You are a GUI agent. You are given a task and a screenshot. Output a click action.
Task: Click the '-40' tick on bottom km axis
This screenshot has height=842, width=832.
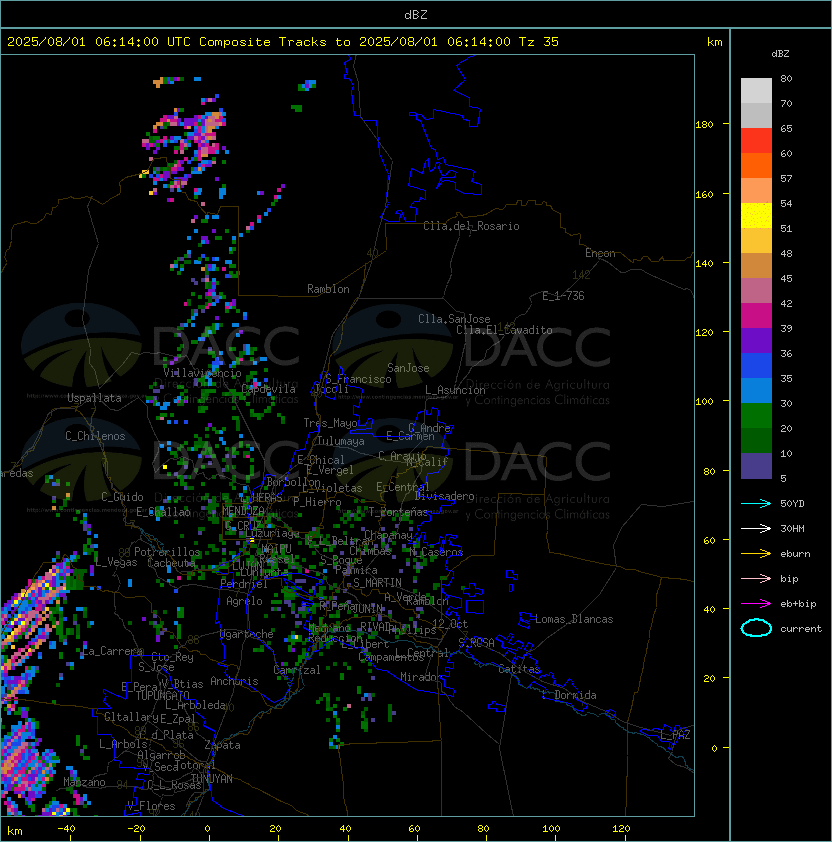(66, 829)
